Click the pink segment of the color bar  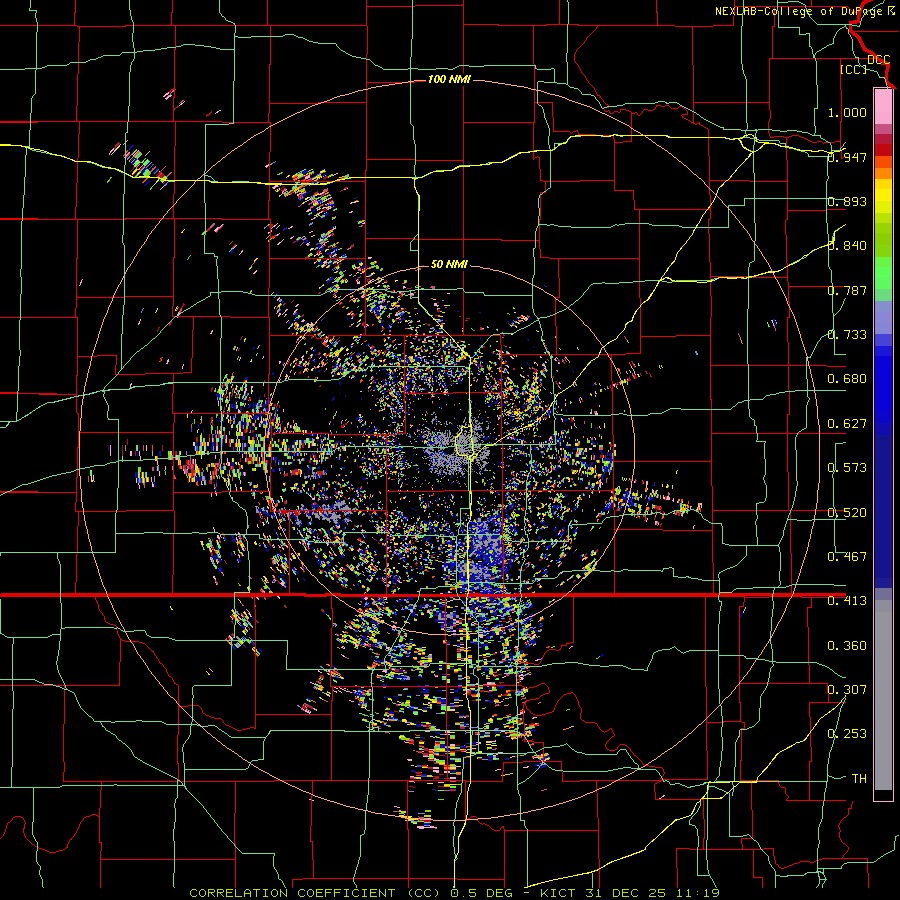[883, 107]
